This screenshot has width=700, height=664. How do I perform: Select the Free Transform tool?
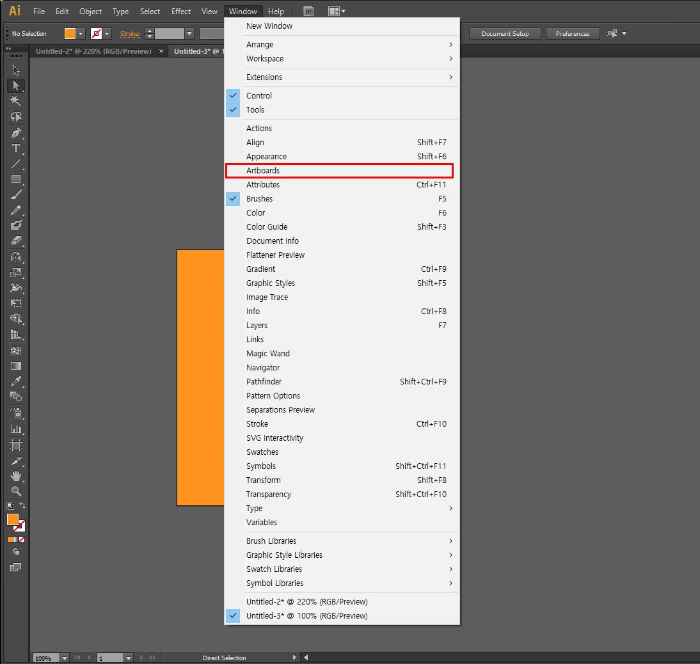[16, 303]
